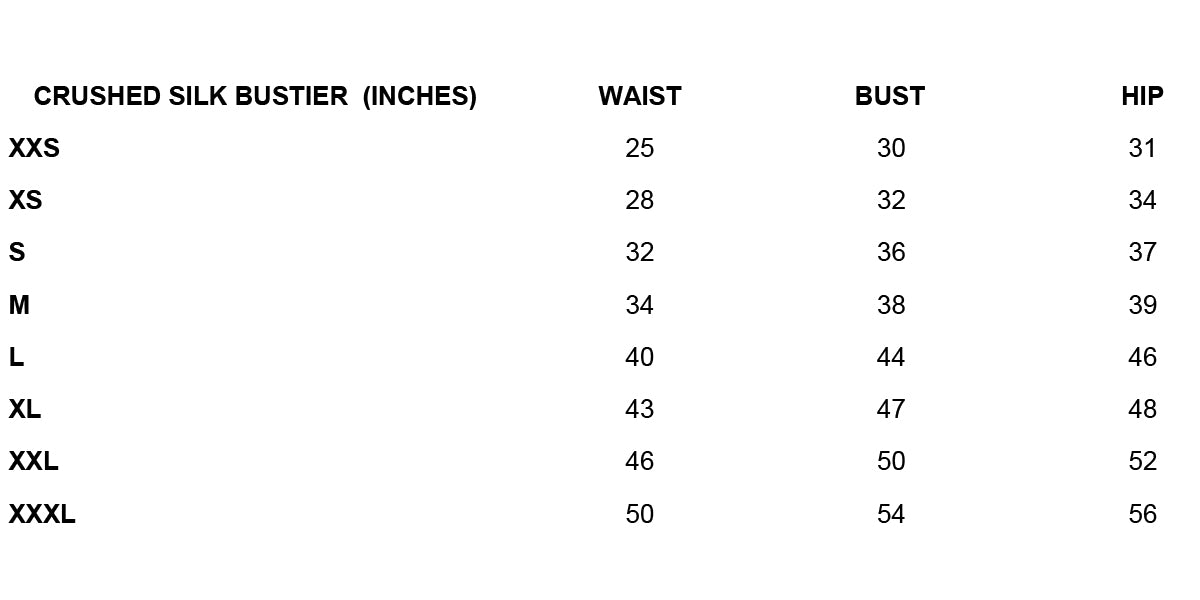Click the L waist value 40
This screenshot has height=600, width=1200.
click(639, 357)
